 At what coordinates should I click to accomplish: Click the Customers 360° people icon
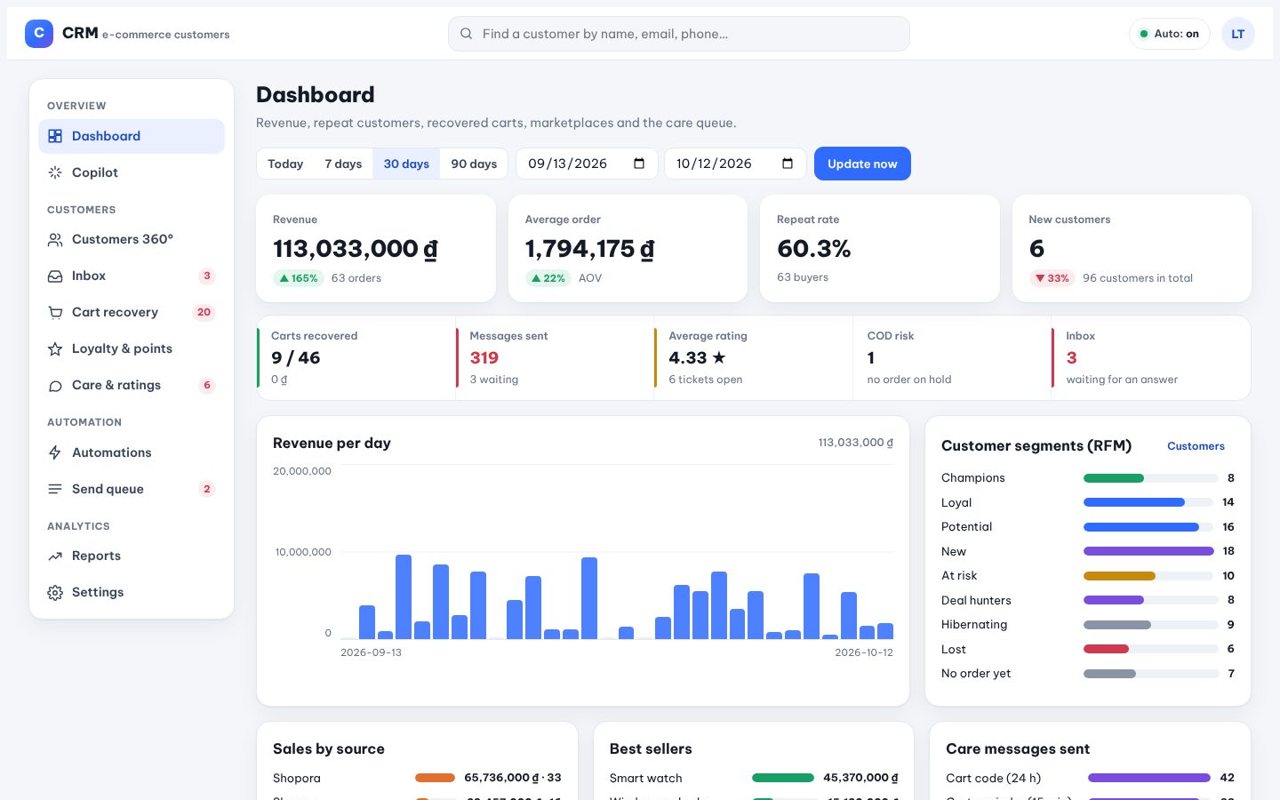(x=55, y=240)
